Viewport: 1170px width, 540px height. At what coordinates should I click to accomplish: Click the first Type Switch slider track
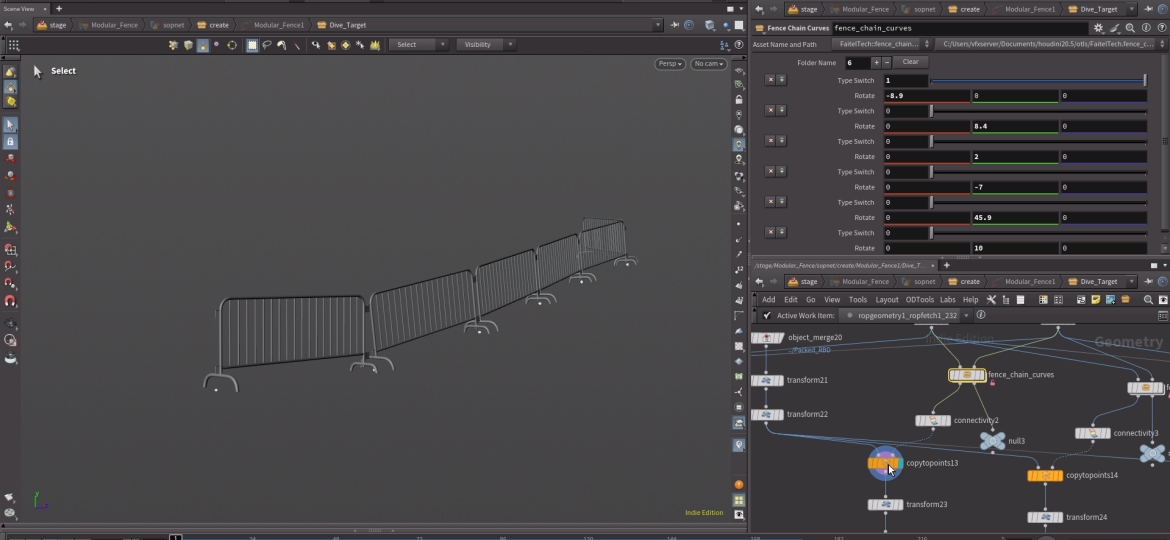tap(1038, 81)
